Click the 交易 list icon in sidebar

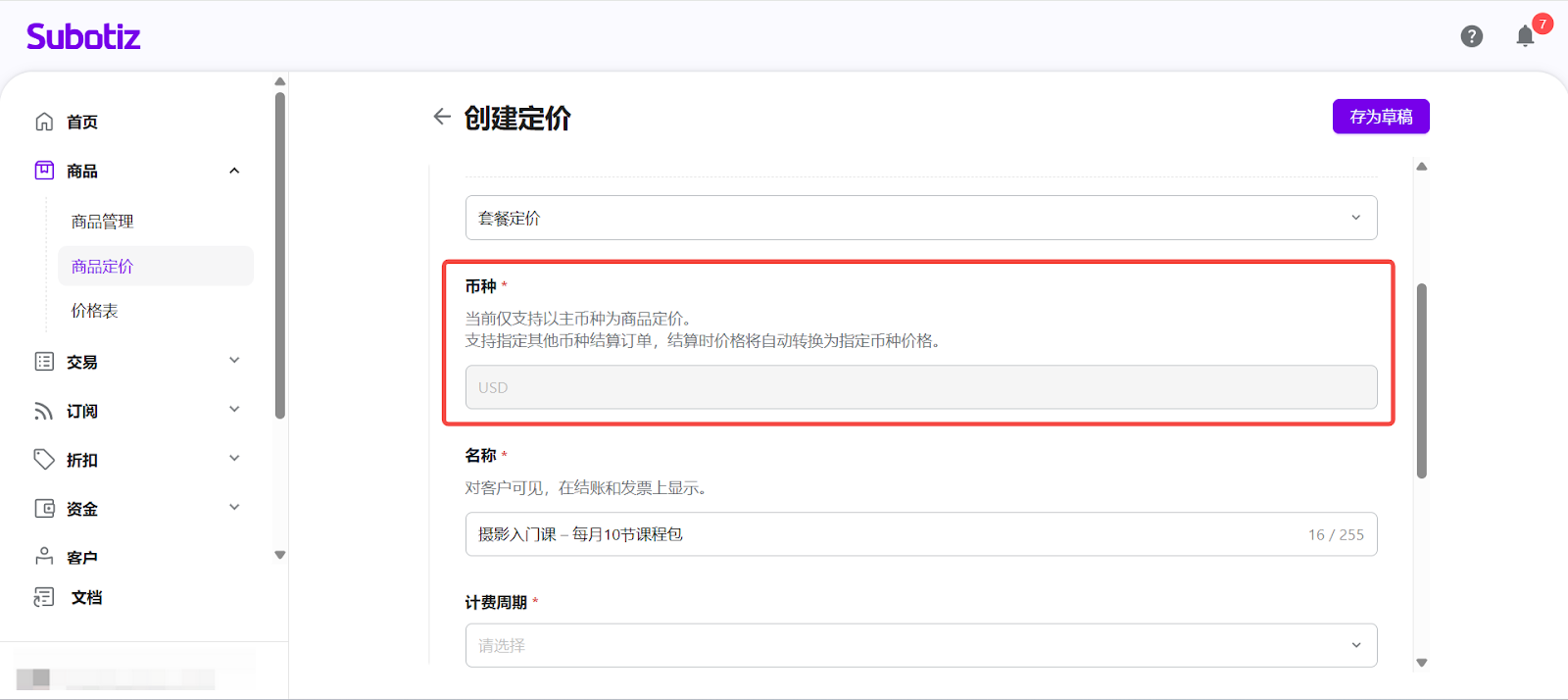coord(44,362)
